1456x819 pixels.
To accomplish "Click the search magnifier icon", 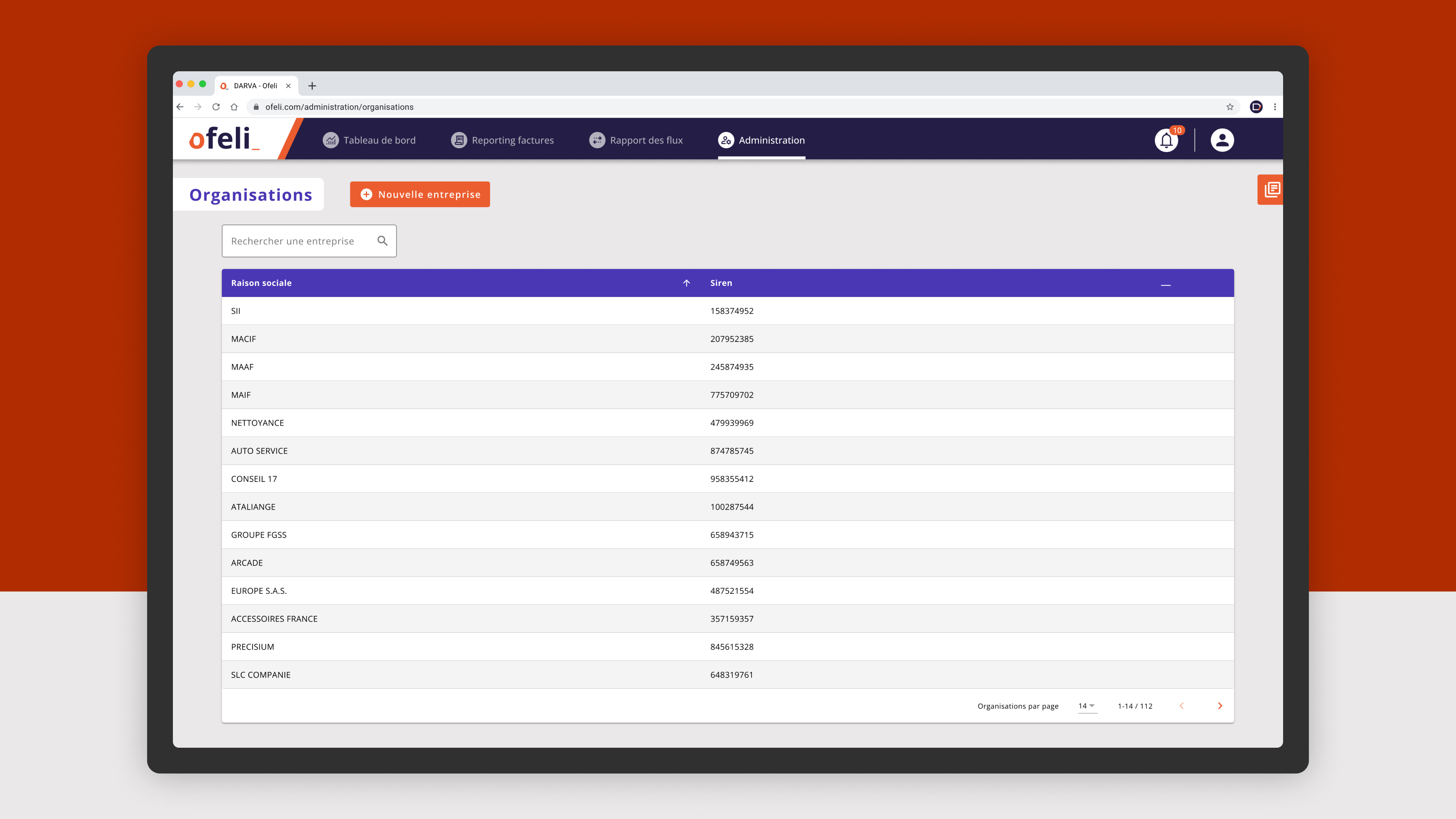I will 383,241.
